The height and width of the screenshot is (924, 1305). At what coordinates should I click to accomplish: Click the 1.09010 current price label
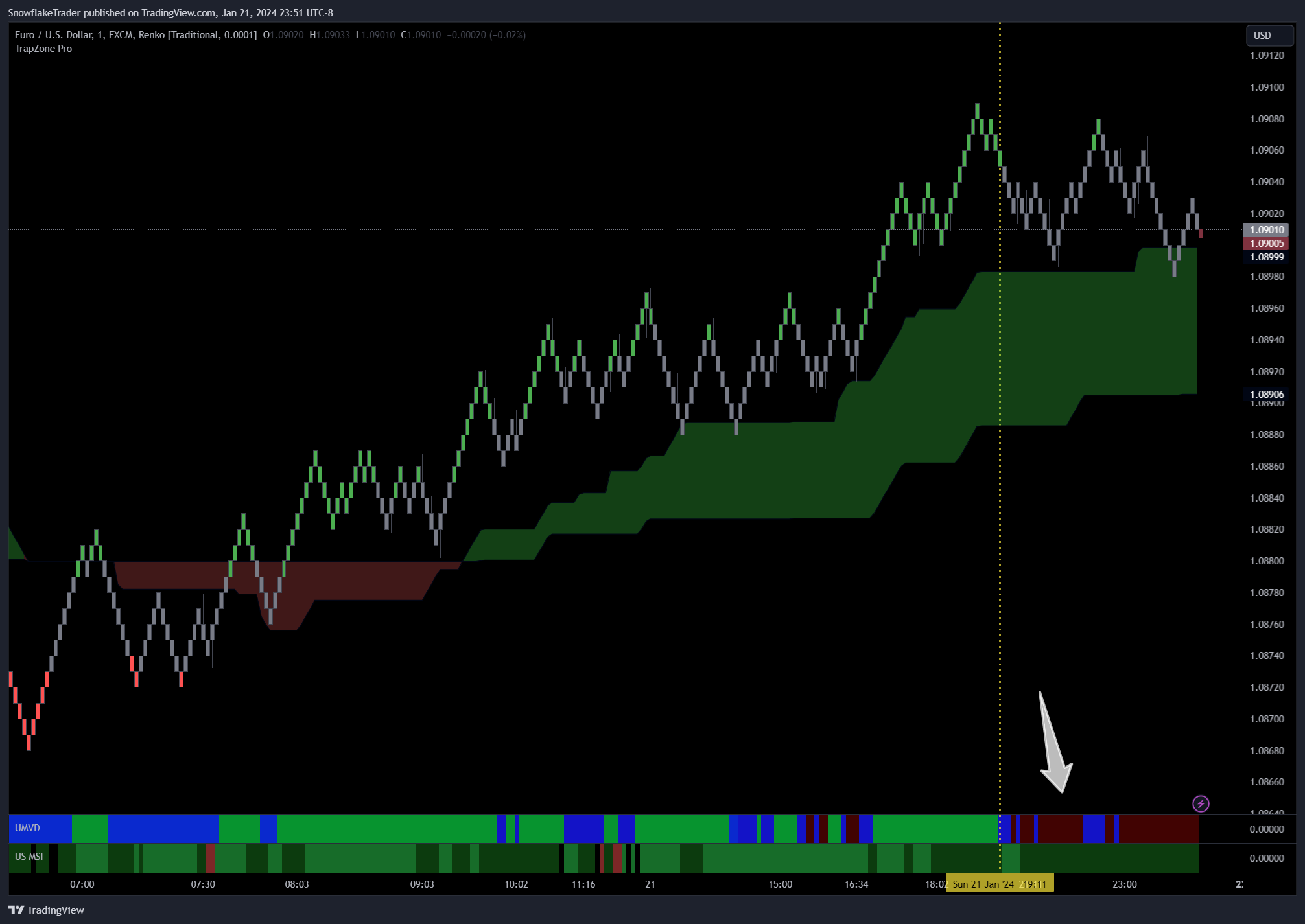click(1266, 230)
